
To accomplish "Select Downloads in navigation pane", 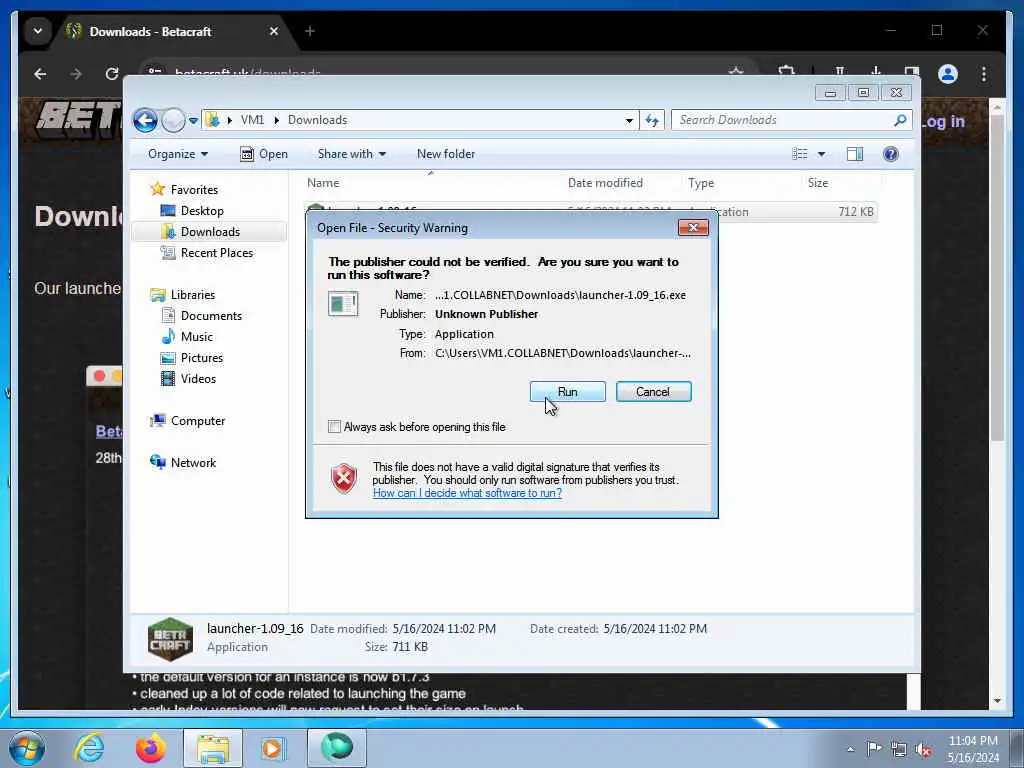I will point(210,232).
